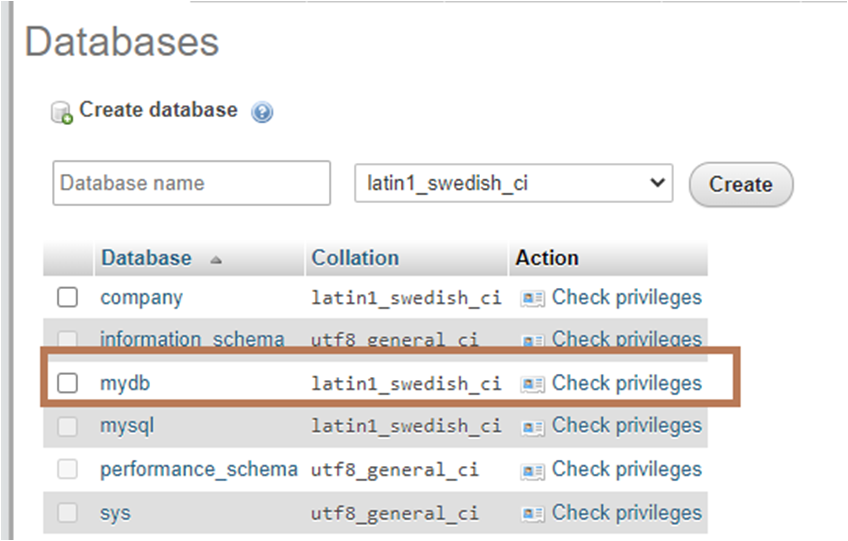848x541 pixels.
Task: Tick the mydb database checkbox
Action: [68, 383]
